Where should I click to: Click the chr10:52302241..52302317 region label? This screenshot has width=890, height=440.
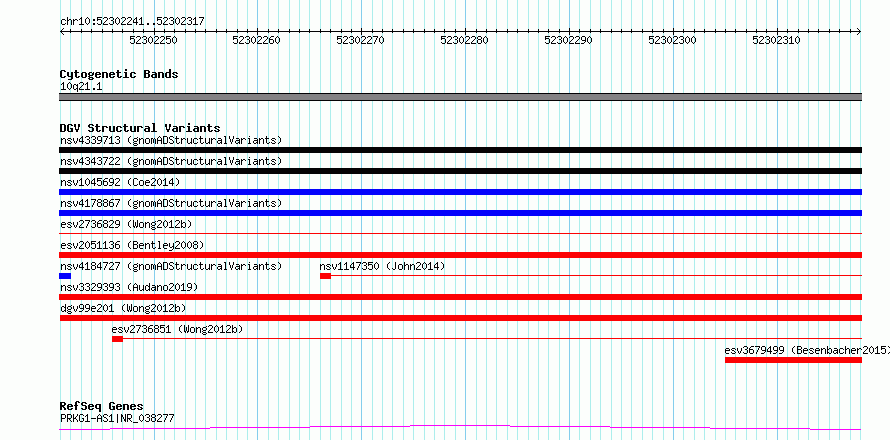(132, 22)
